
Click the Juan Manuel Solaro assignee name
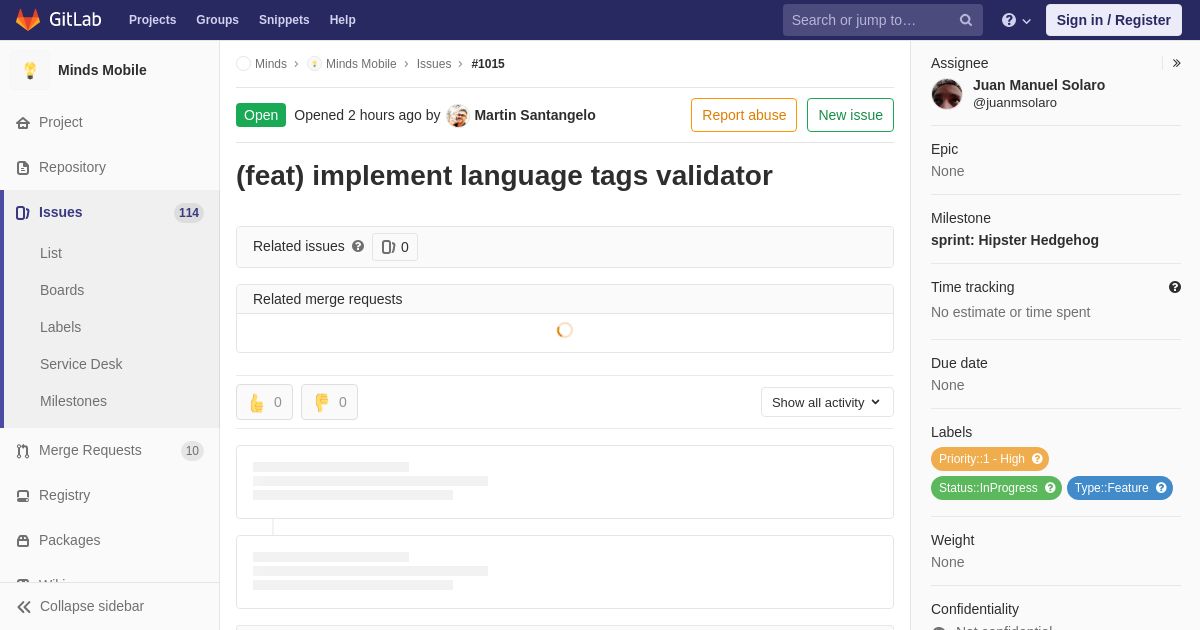pos(1039,85)
